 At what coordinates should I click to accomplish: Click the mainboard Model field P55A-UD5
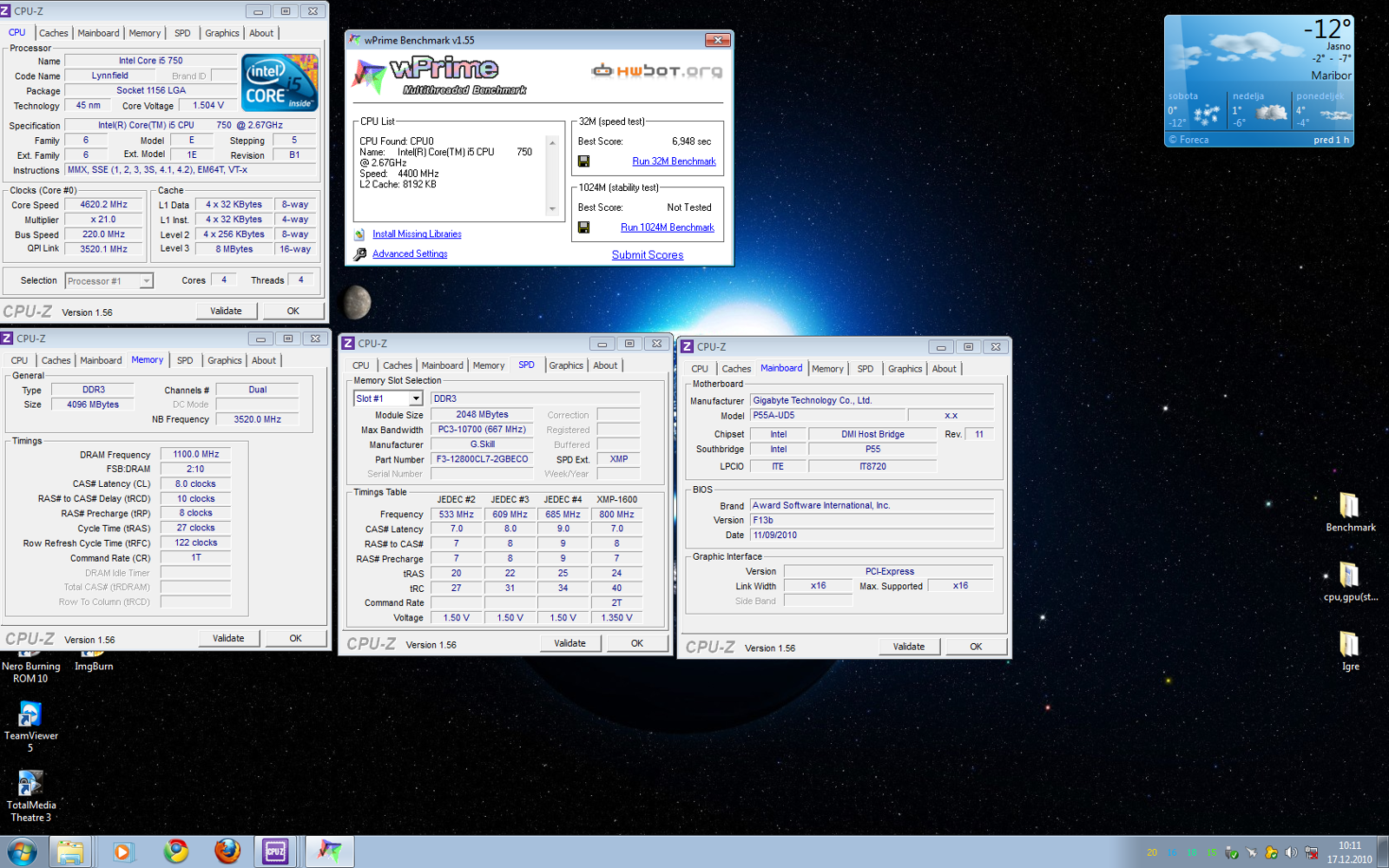click(x=828, y=415)
